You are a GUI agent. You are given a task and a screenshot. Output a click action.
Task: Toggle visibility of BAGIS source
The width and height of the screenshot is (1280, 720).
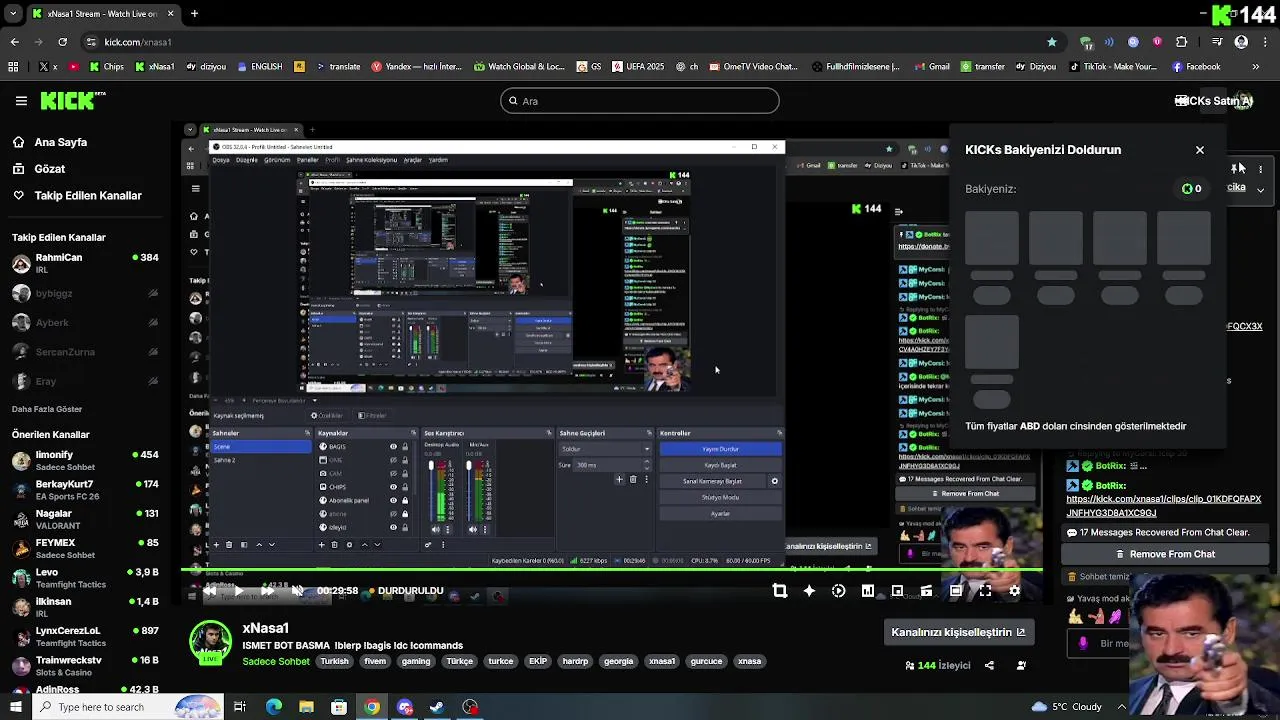pos(393,447)
